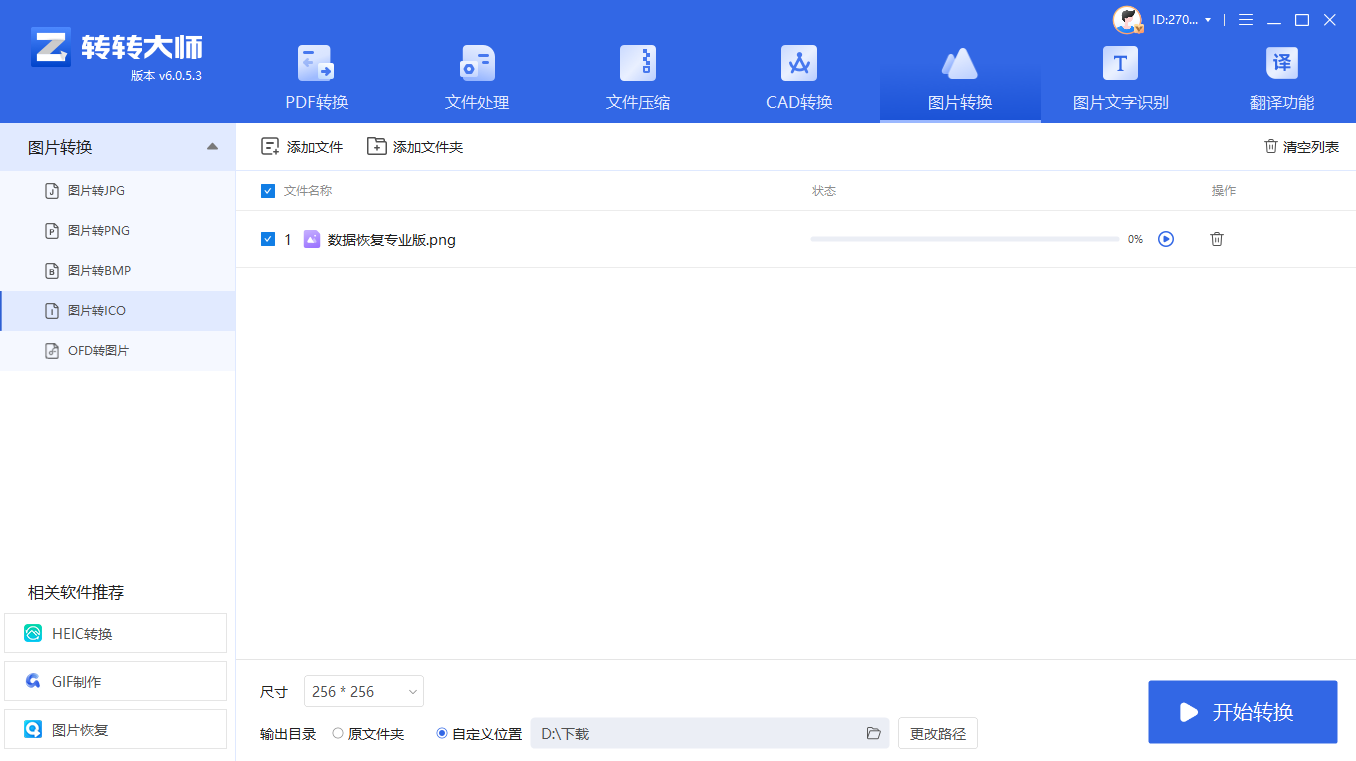
Task: Select the 原文件夹 radio button
Action: [x=338, y=734]
